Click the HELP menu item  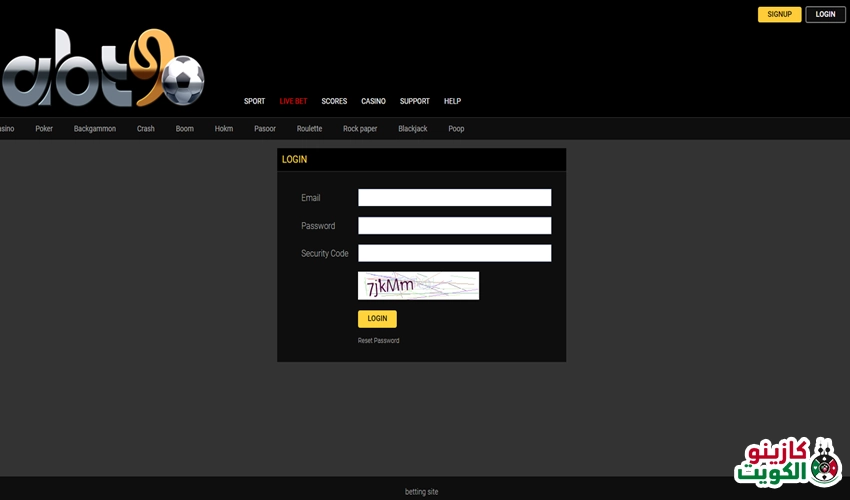[x=452, y=101]
